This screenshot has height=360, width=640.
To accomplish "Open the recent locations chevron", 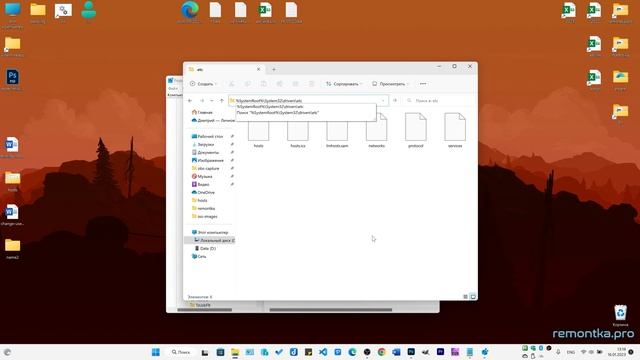I will pyautogui.click(x=211, y=100).
